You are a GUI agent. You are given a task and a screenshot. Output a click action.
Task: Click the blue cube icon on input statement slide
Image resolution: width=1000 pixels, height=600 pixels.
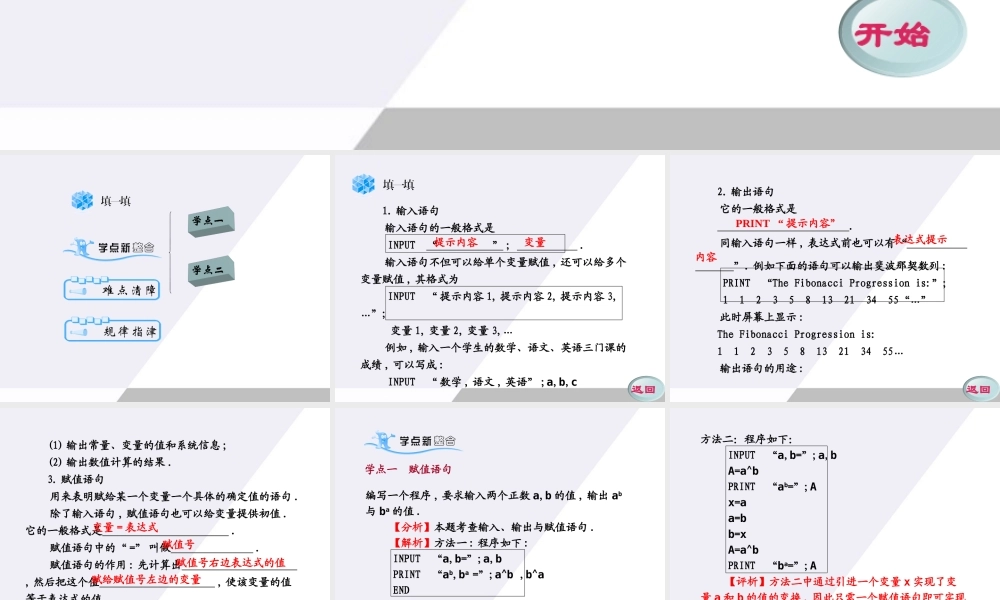click(364, 184)
